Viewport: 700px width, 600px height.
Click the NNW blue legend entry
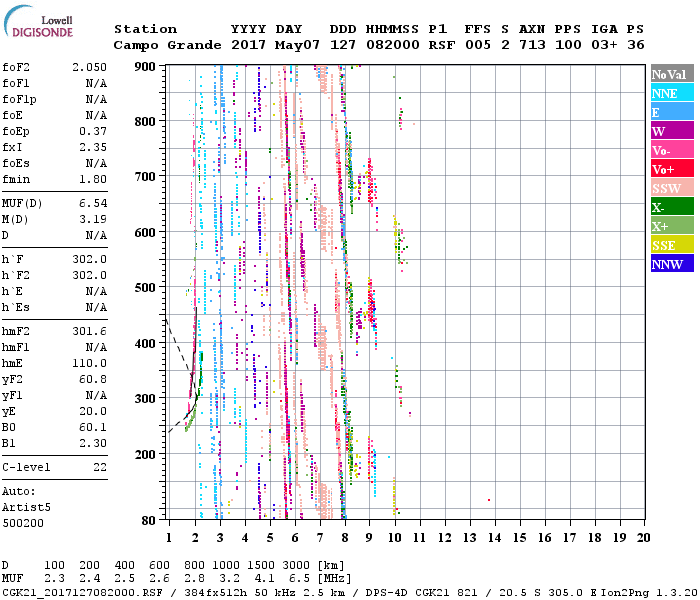671,264
